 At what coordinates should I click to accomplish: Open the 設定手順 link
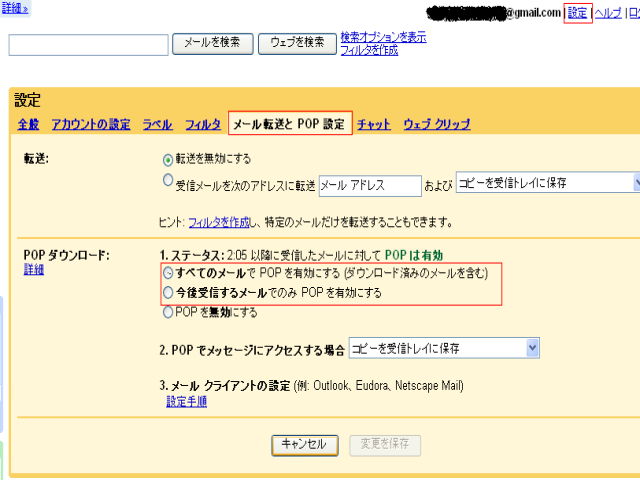point(187,401)
